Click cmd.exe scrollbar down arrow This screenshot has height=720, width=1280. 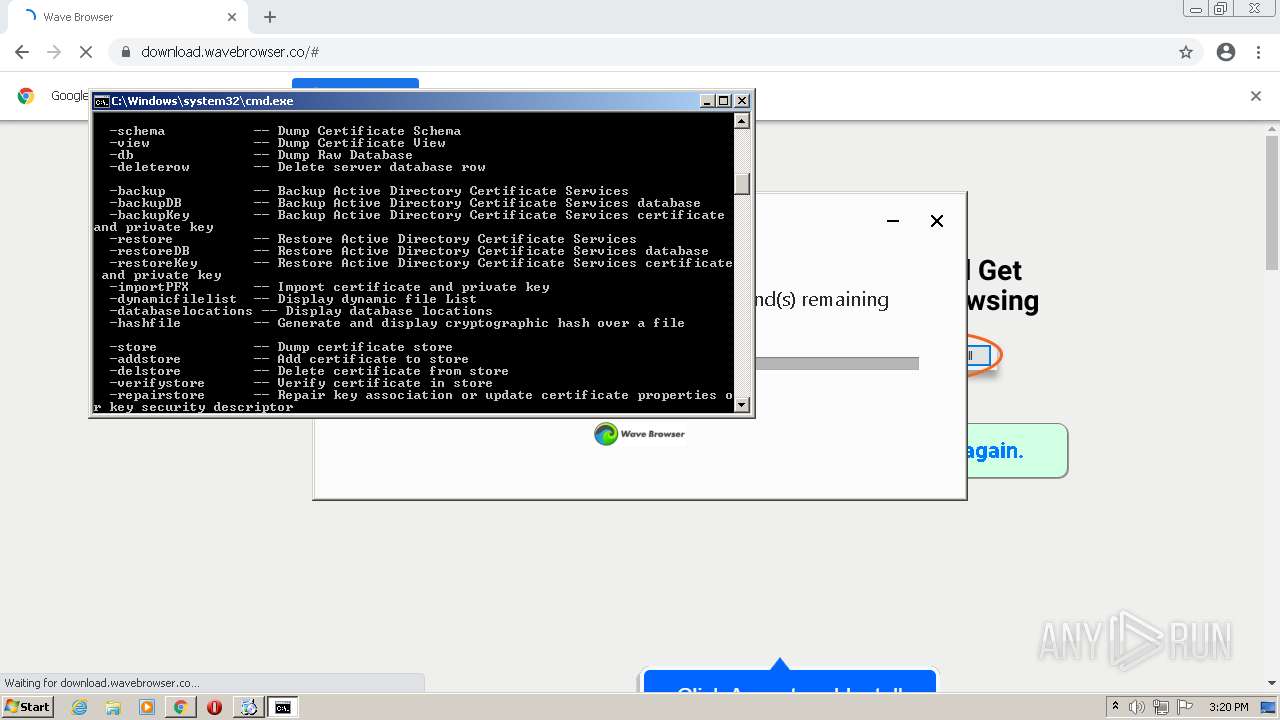741,405
